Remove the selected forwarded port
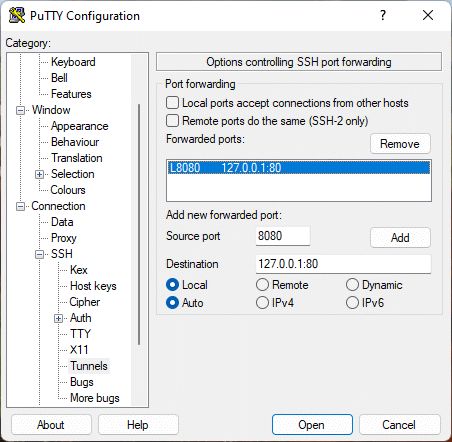 tap(400, 144)
